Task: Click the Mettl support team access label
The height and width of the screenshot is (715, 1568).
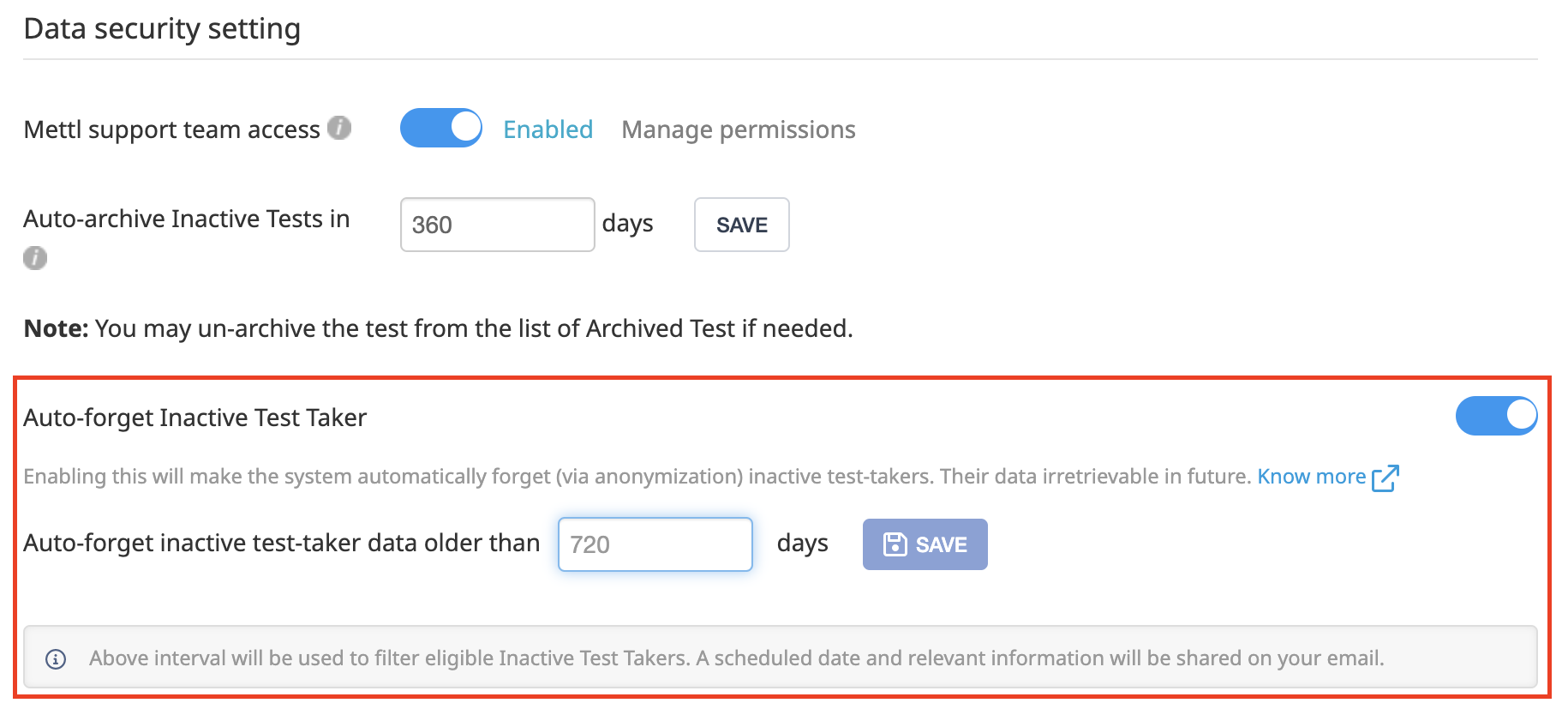Action: tap(171, 129)
